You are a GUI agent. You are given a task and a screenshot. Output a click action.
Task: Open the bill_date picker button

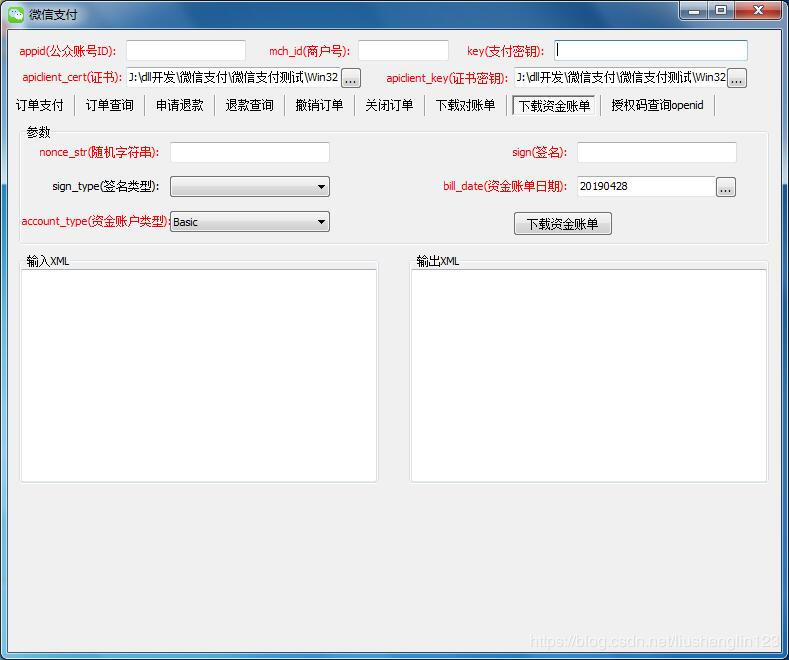[726, 187]
